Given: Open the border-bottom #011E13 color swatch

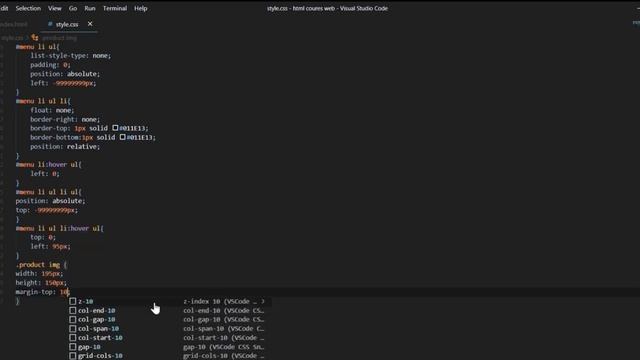Looking at the screenshot, I should click(122, 137).
